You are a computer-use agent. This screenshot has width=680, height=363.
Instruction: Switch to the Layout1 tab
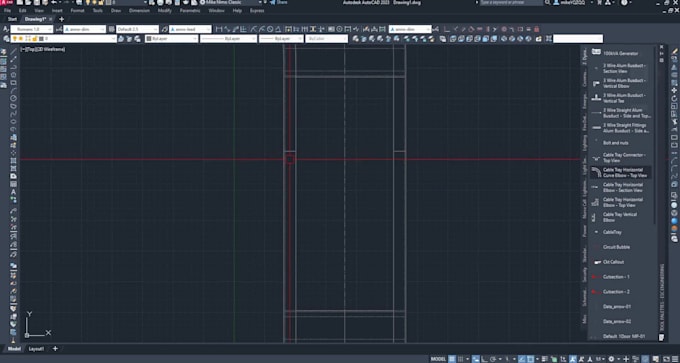(36, 349)
